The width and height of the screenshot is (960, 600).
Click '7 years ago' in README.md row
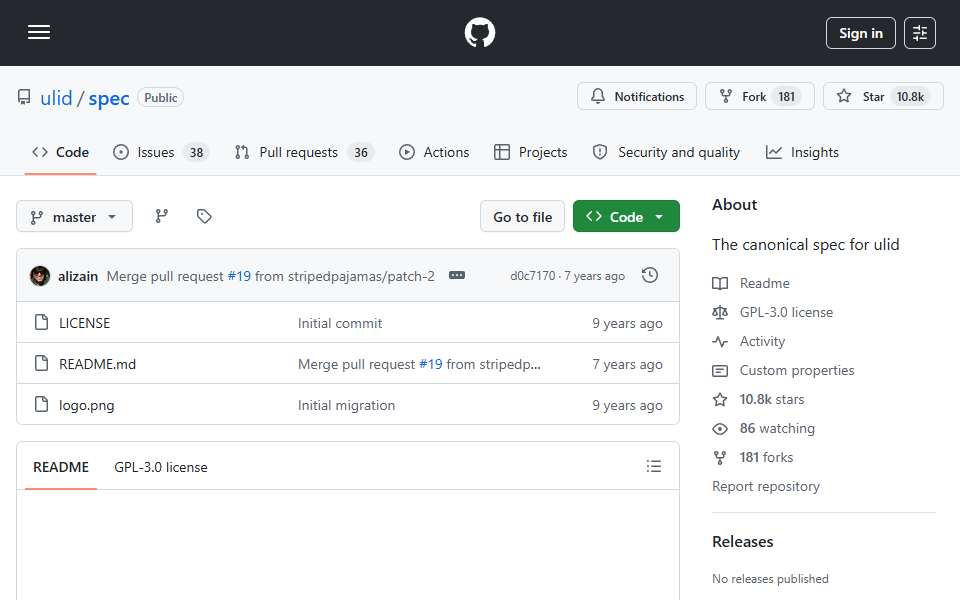click(627, 364)
